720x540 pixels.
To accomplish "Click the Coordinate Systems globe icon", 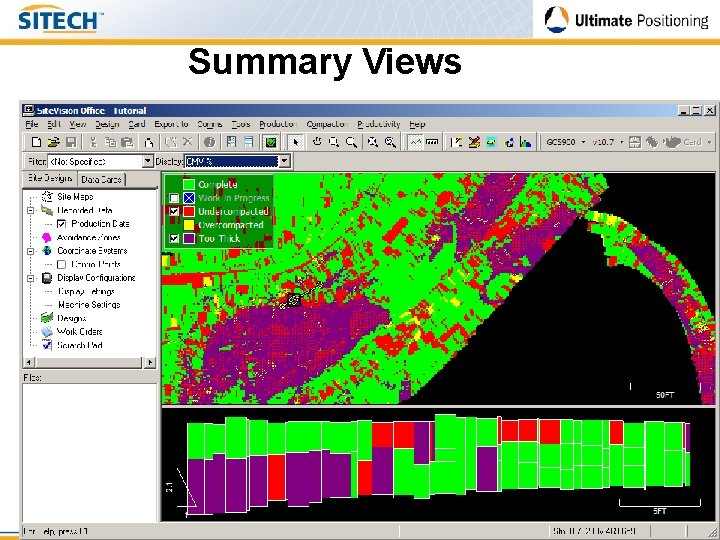I will (x=46, y=251).
